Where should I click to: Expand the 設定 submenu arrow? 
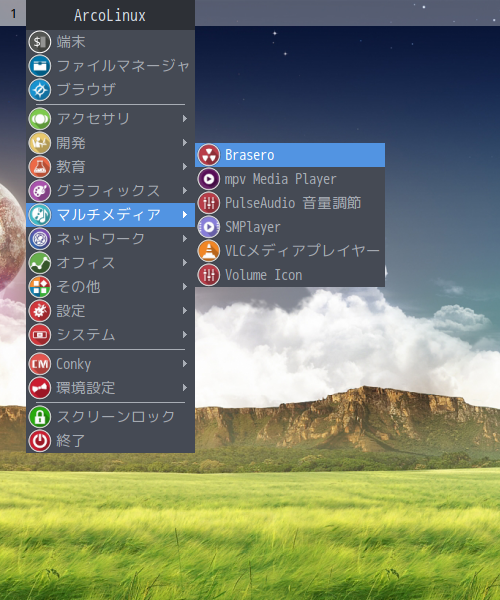(185, 311)
